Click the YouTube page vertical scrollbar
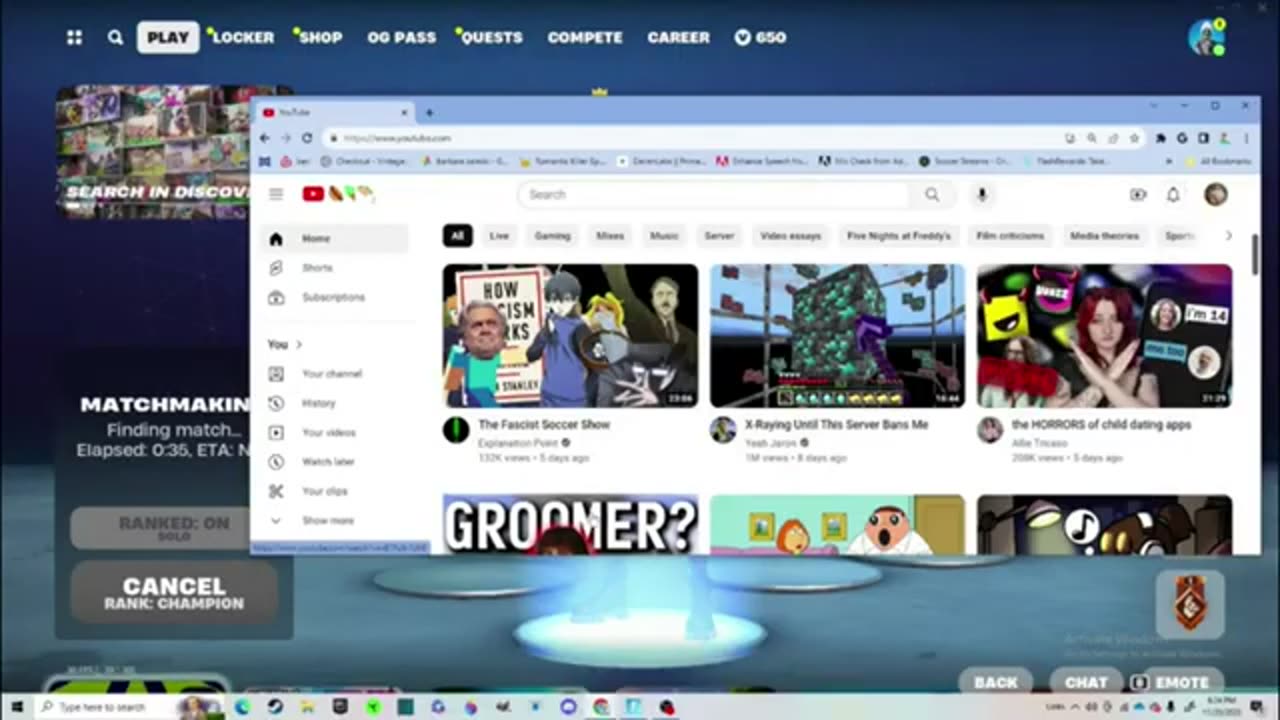This screenshot has width=1280, height=720. click(x=1254, y=255)
